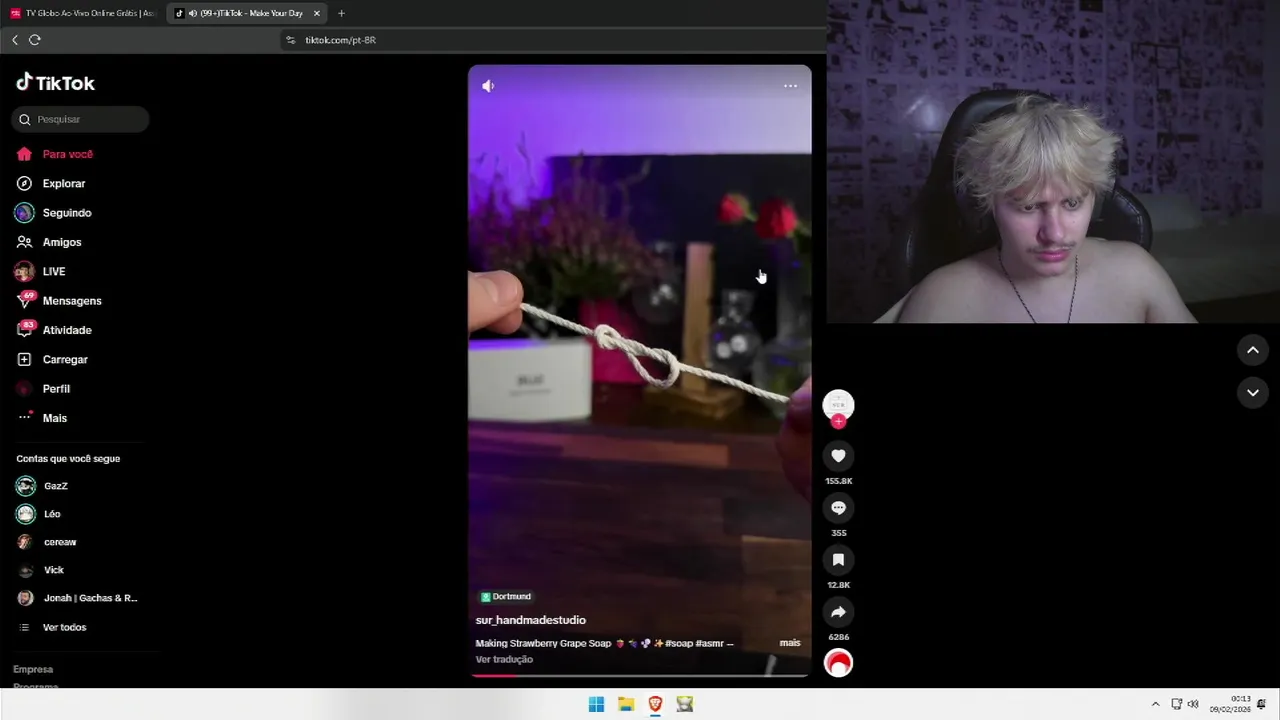The image size is (1280, 720).
Task: Reload the page
Action: 35,40
